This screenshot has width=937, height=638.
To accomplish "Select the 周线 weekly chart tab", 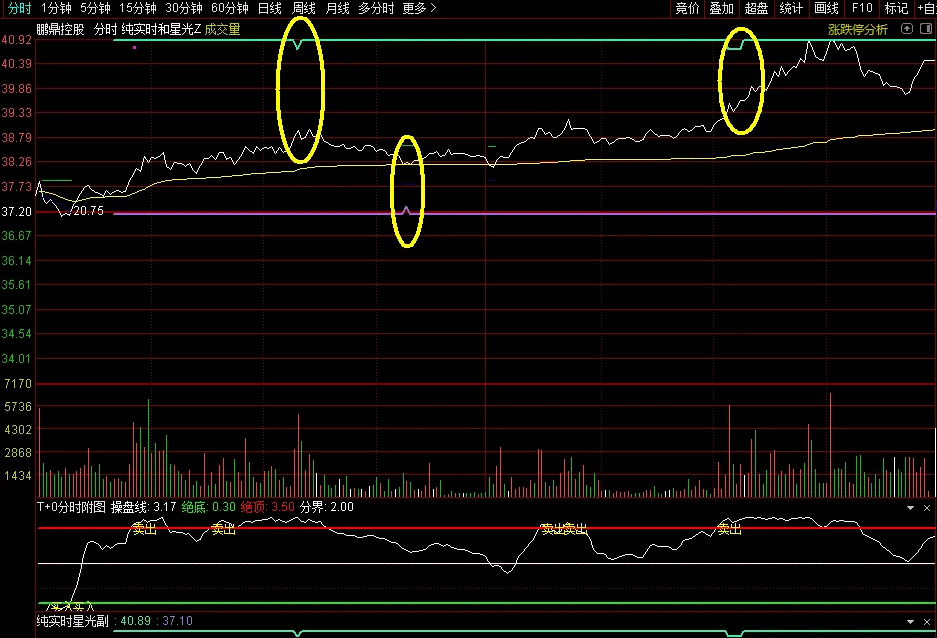I will [304, 9].
